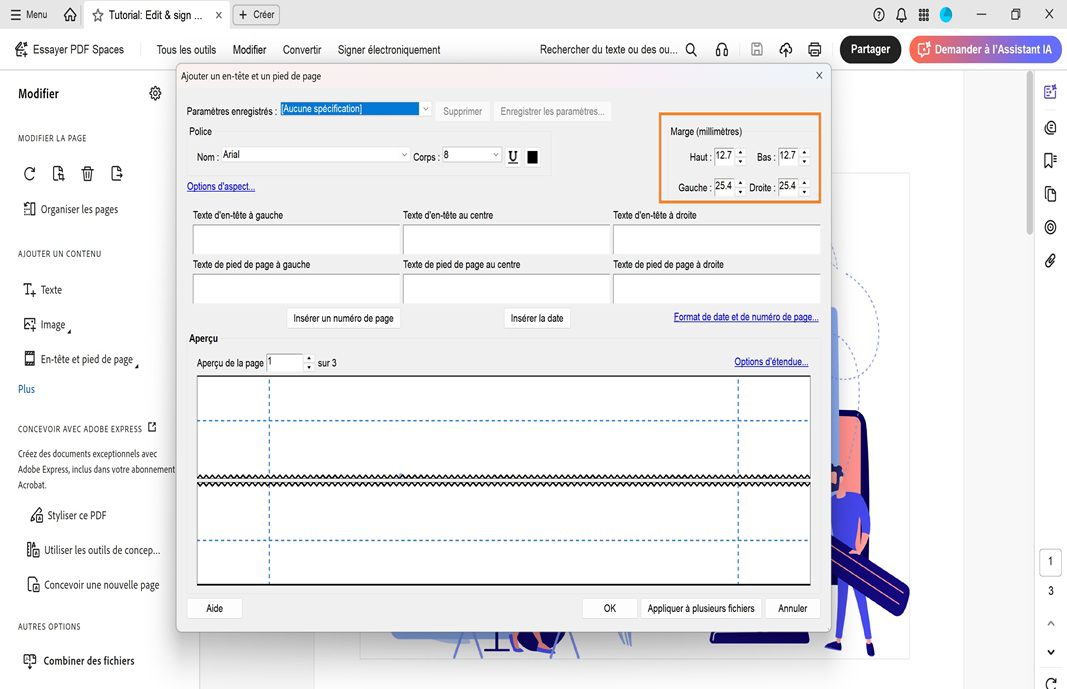This screenshot has width=1067, height=689.
Task: Open Format de date et de numéro de page link
Action: click(746, 317)
